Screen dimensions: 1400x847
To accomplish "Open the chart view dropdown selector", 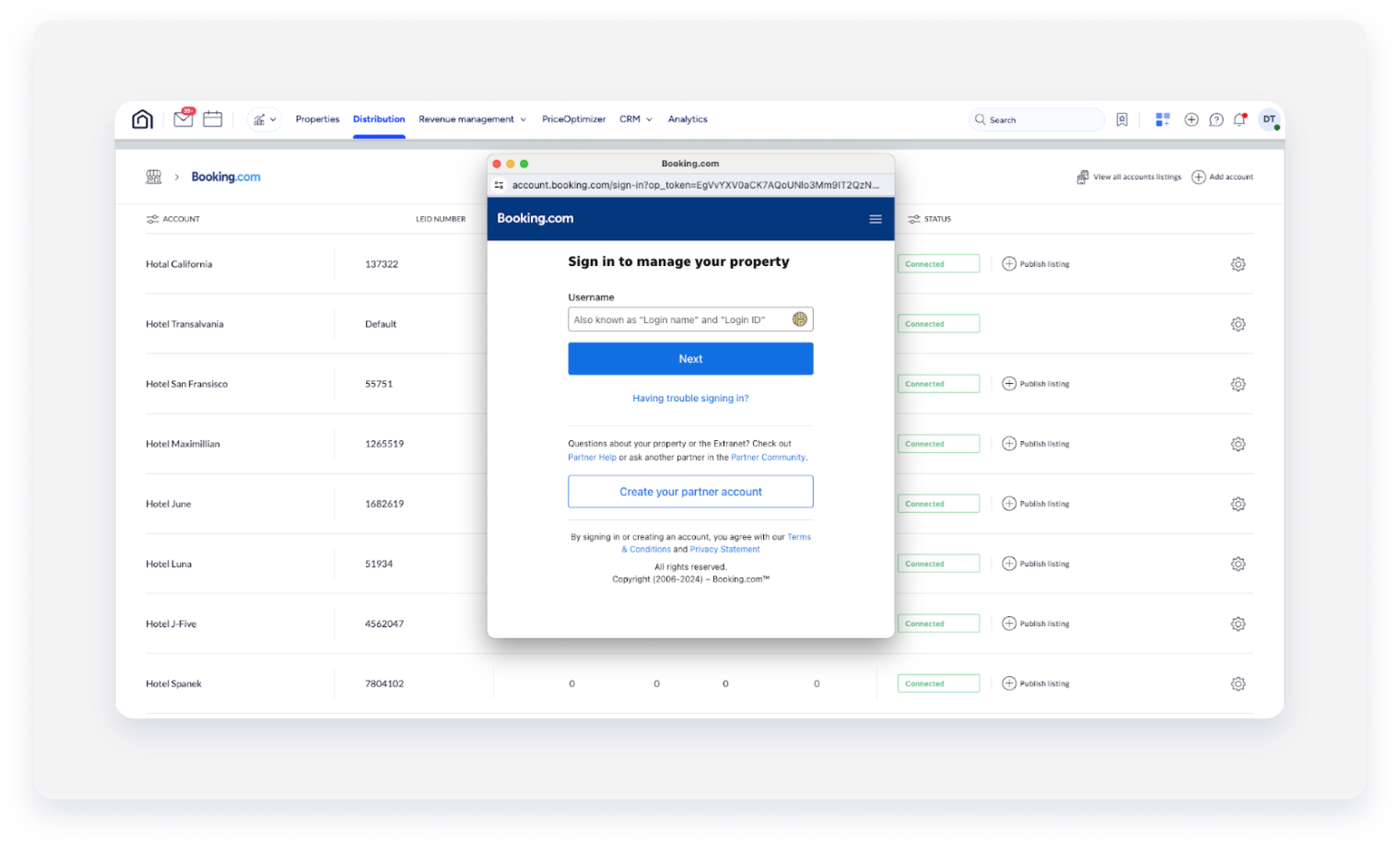I will [x=264, y=119].
